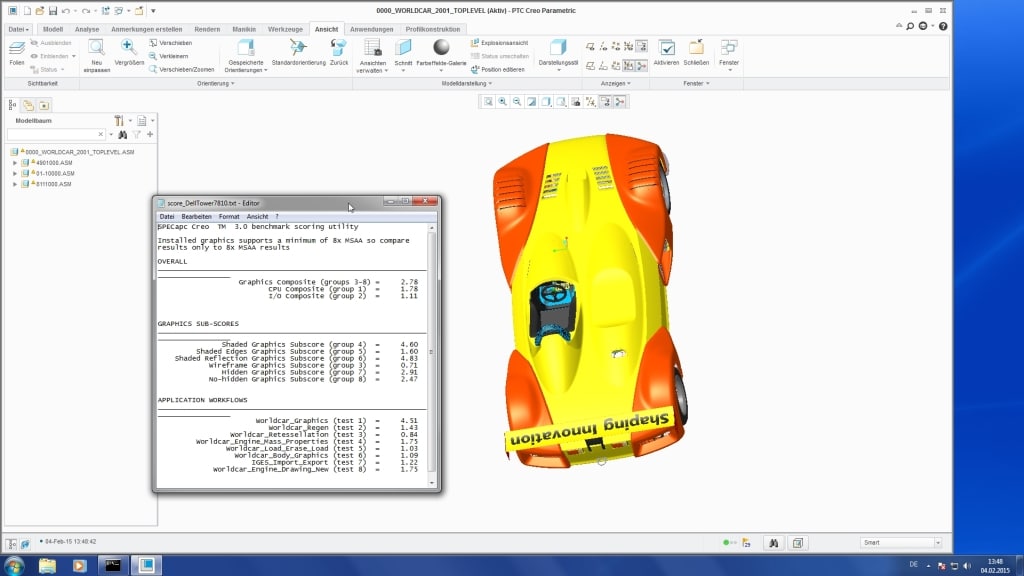Switch to the Modell ribbon tab
1024x576 pixels.
pyautogui.click(x=53, y=29)
